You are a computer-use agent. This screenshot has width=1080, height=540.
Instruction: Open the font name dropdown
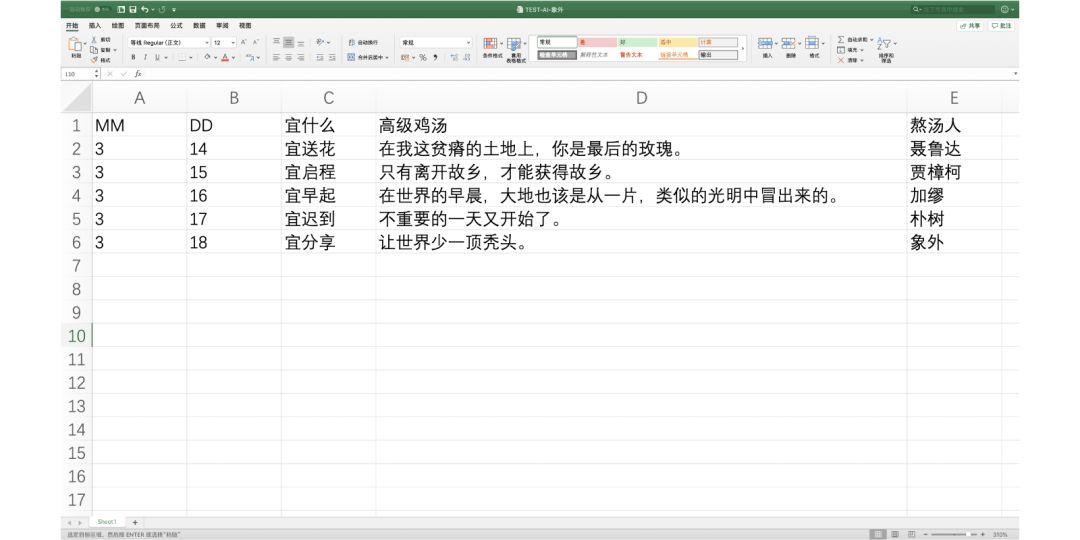click(207, 43)
